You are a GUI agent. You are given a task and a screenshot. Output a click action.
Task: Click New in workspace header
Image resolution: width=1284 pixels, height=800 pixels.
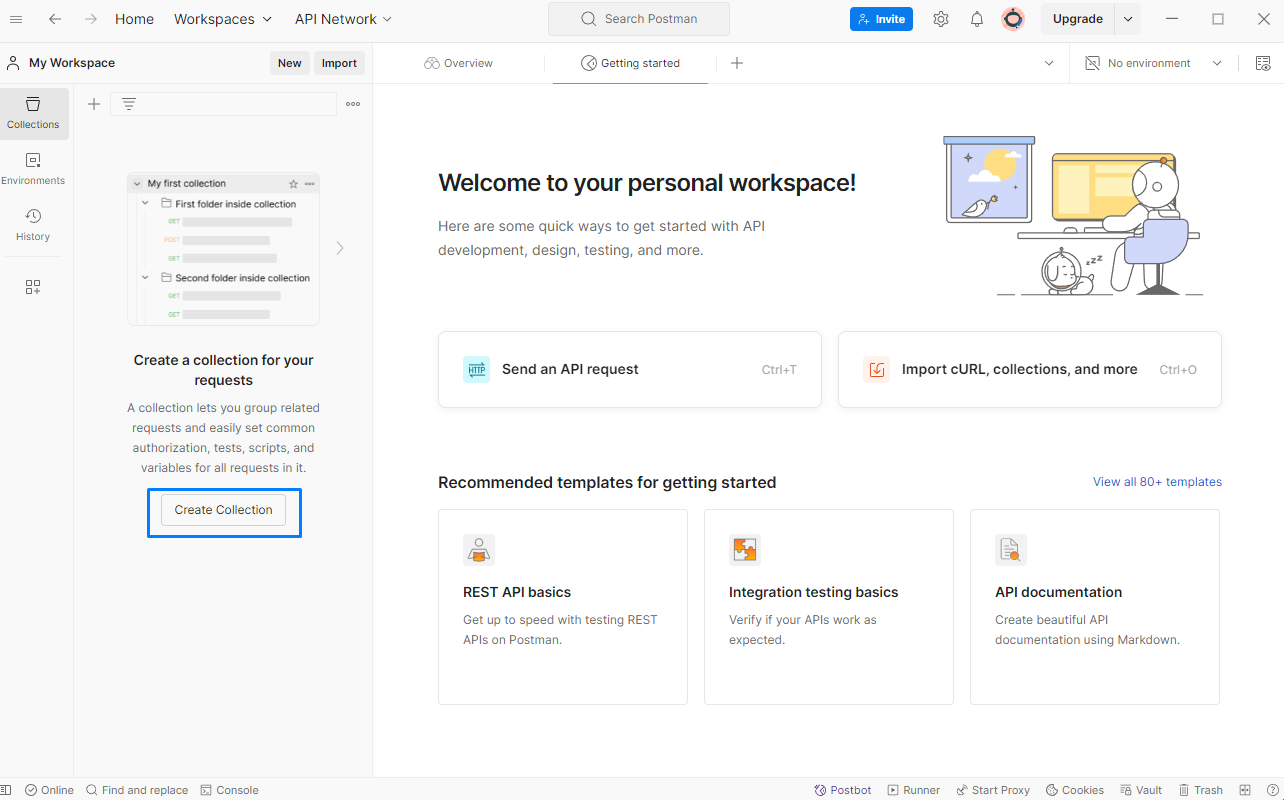pyautogui.click(x=290, y=63)
